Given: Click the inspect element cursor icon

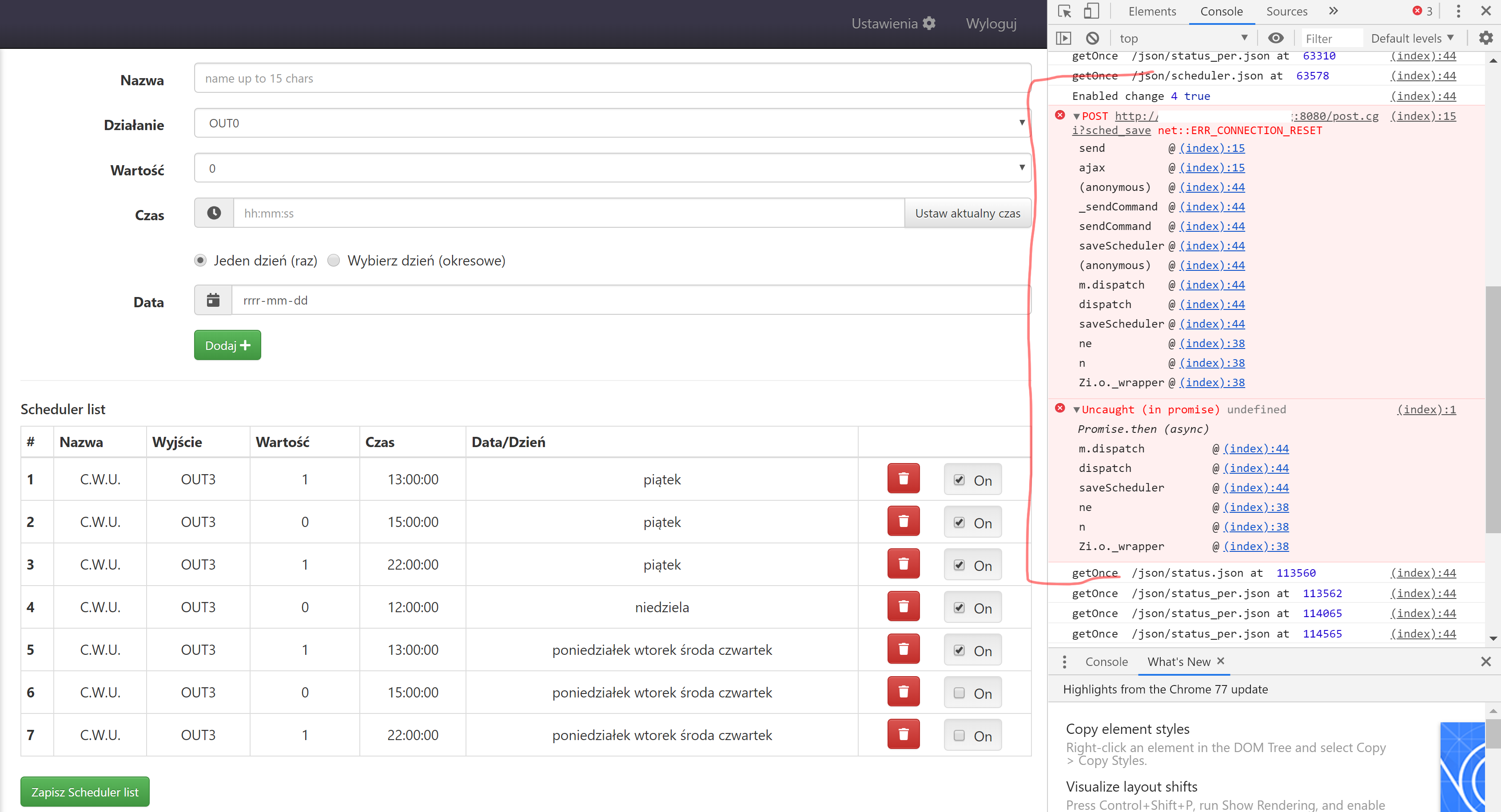Looking at the screenshot, I should [x=1065, y=12].
